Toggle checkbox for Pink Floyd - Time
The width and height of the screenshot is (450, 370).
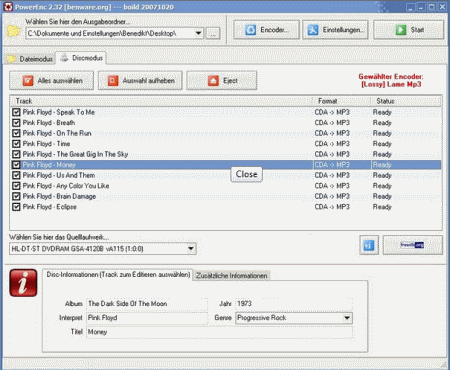(16, 144)
